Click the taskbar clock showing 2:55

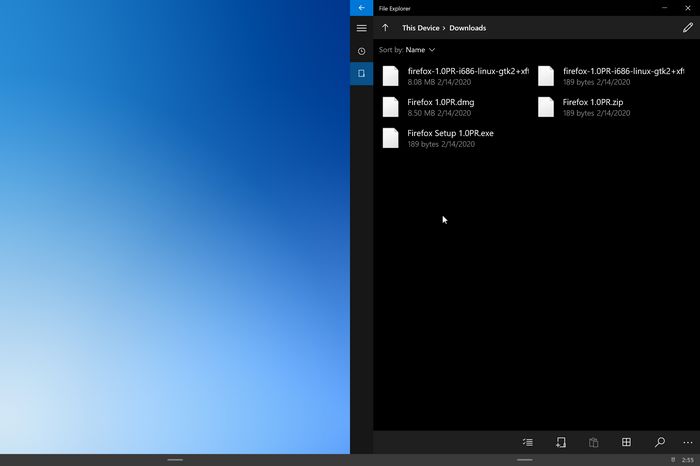coord(687,460)
